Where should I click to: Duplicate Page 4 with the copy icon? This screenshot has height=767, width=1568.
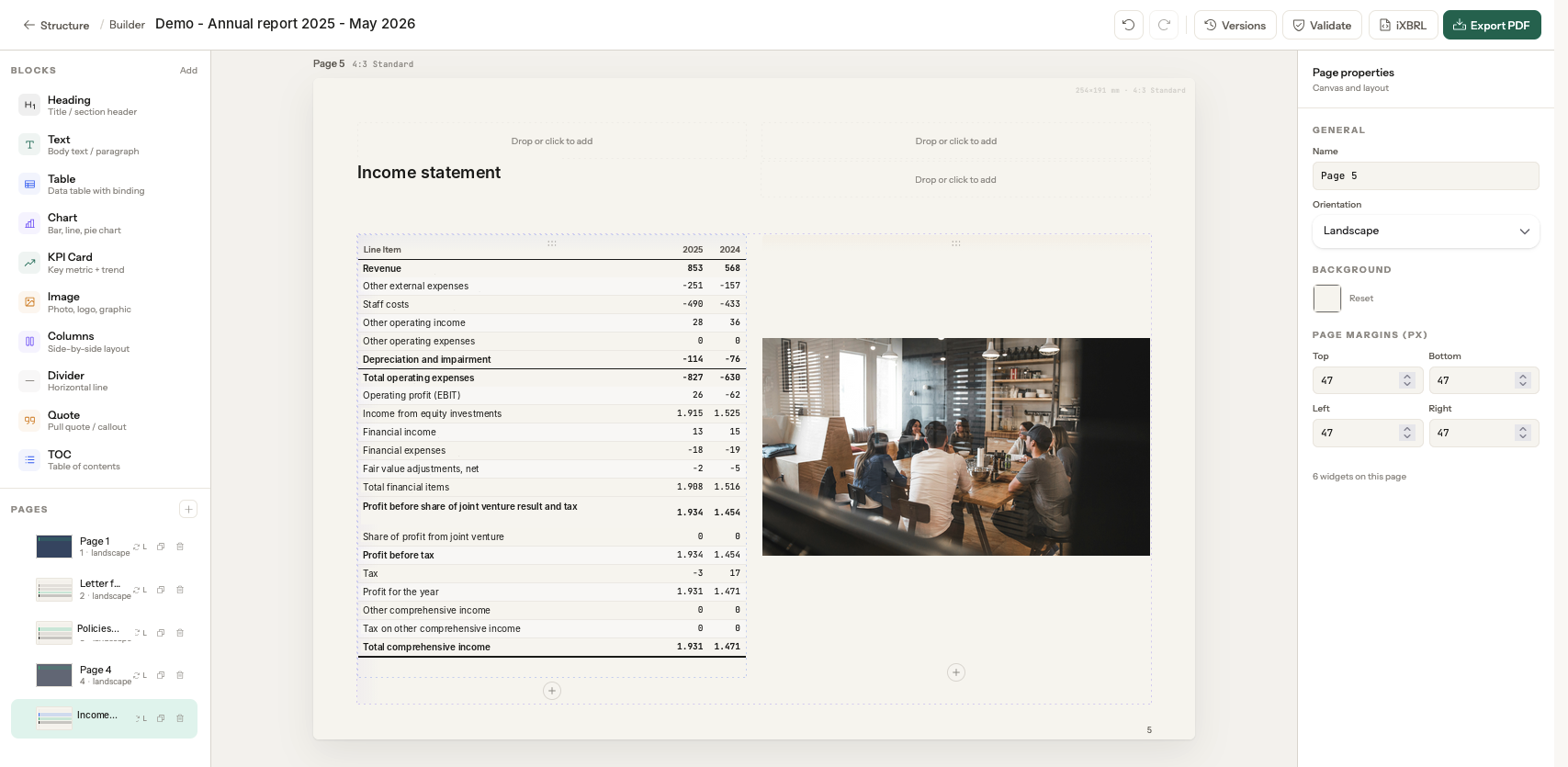(161, 675)
